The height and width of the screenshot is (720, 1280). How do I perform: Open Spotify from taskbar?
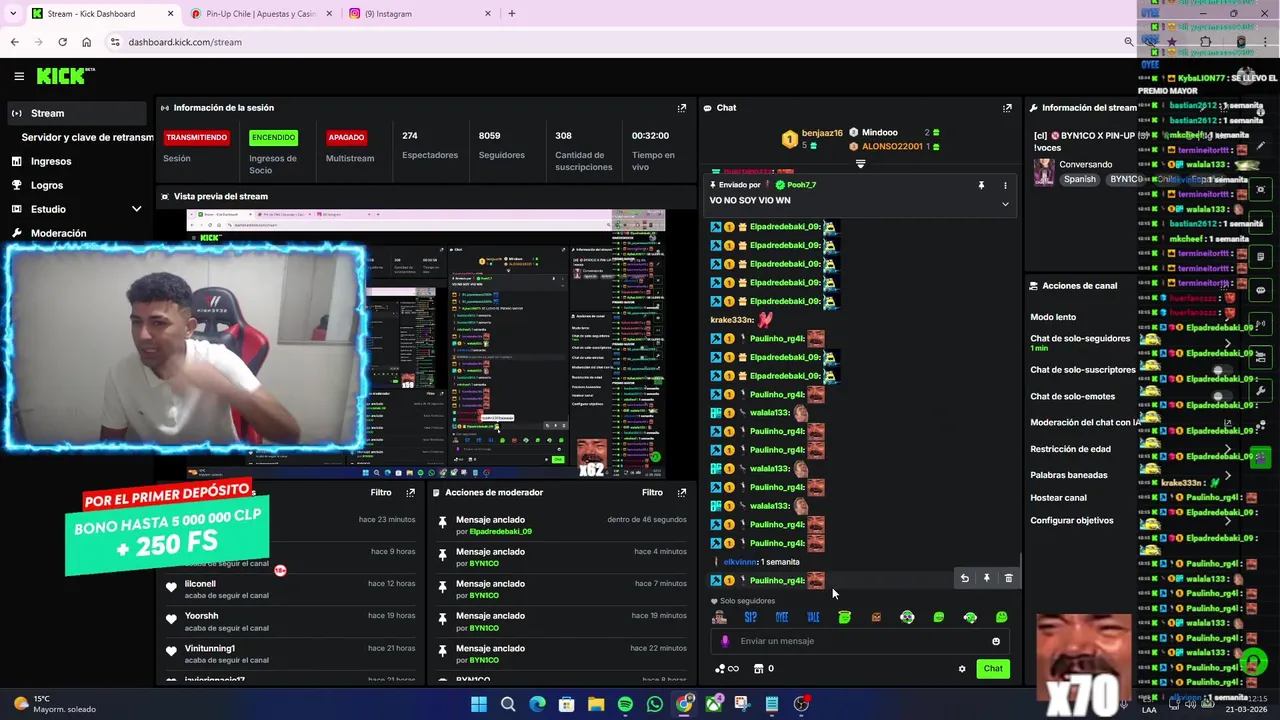pyautogui.click(x=625, y=704)
